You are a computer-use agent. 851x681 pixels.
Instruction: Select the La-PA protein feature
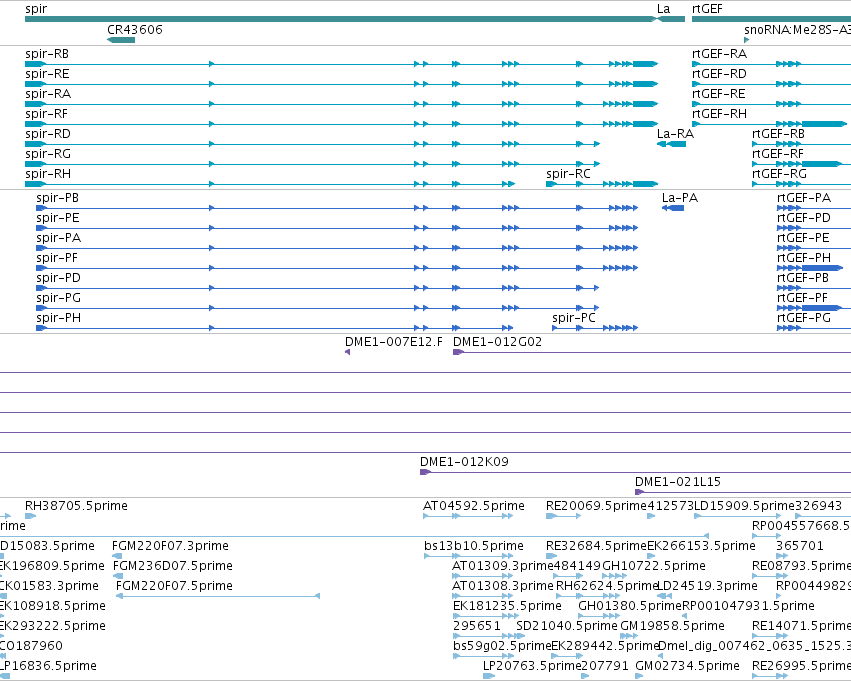[x=673, y=208]
